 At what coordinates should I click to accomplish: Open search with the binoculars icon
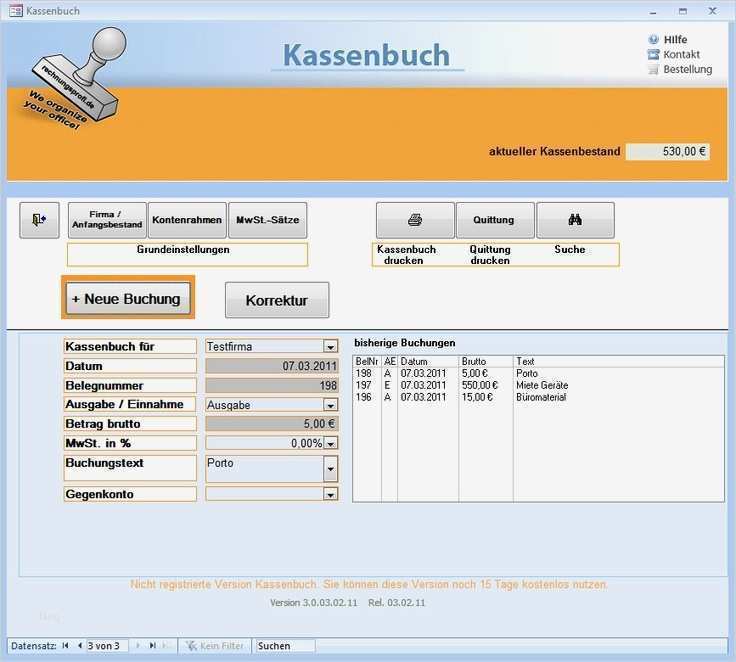pos(575,220)
